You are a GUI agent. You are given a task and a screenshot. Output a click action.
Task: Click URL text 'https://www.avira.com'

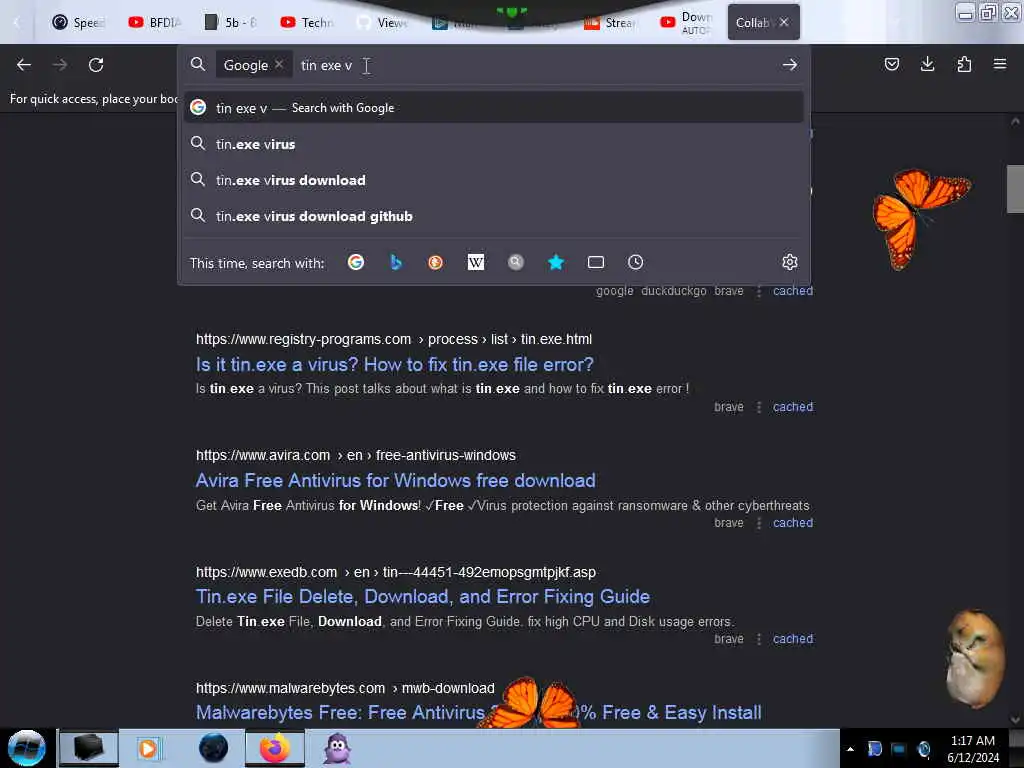(263, 455)
